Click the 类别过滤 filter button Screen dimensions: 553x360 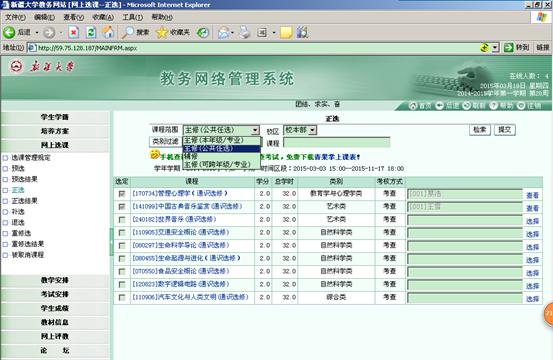165,142
